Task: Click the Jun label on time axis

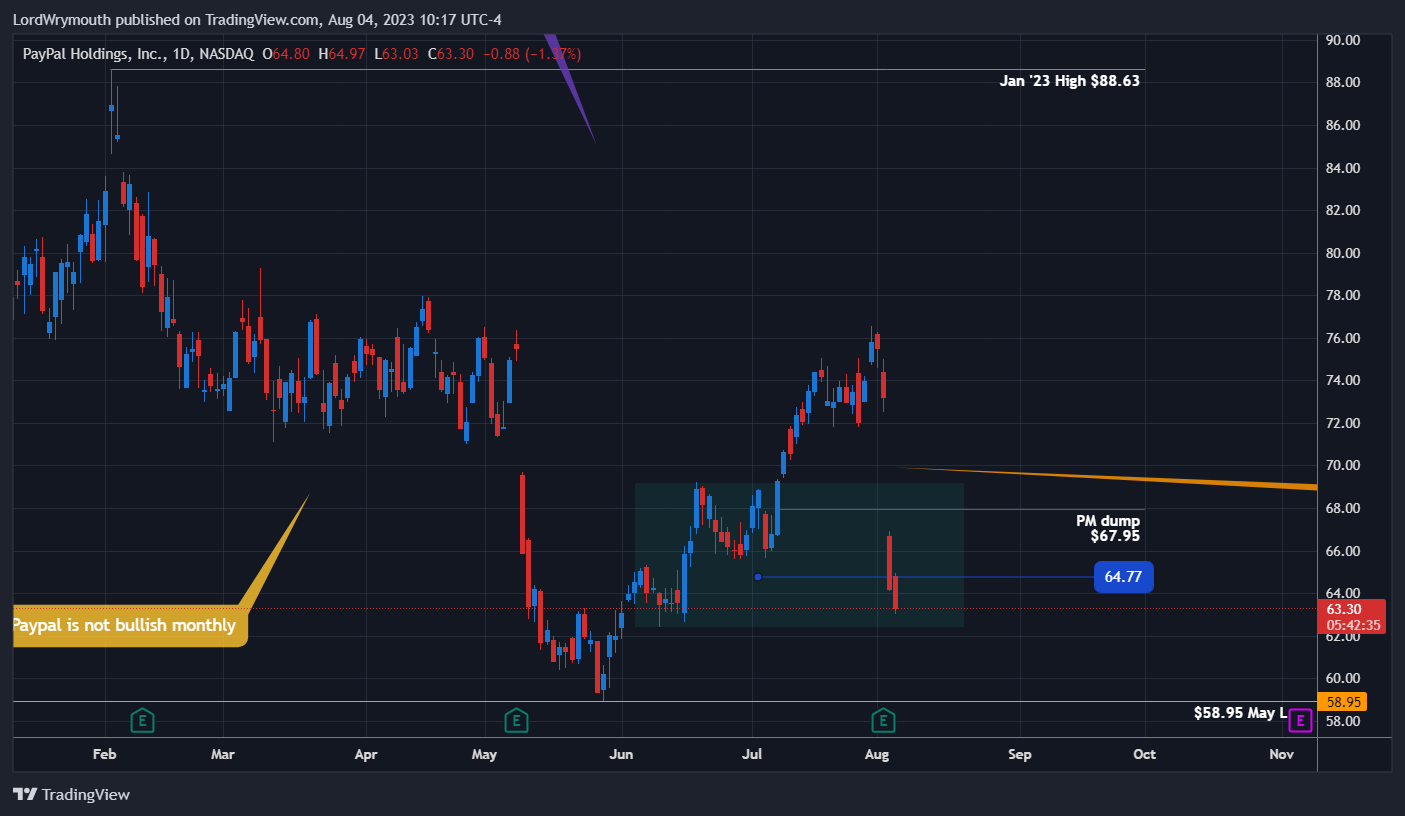Action: (622, 754)
